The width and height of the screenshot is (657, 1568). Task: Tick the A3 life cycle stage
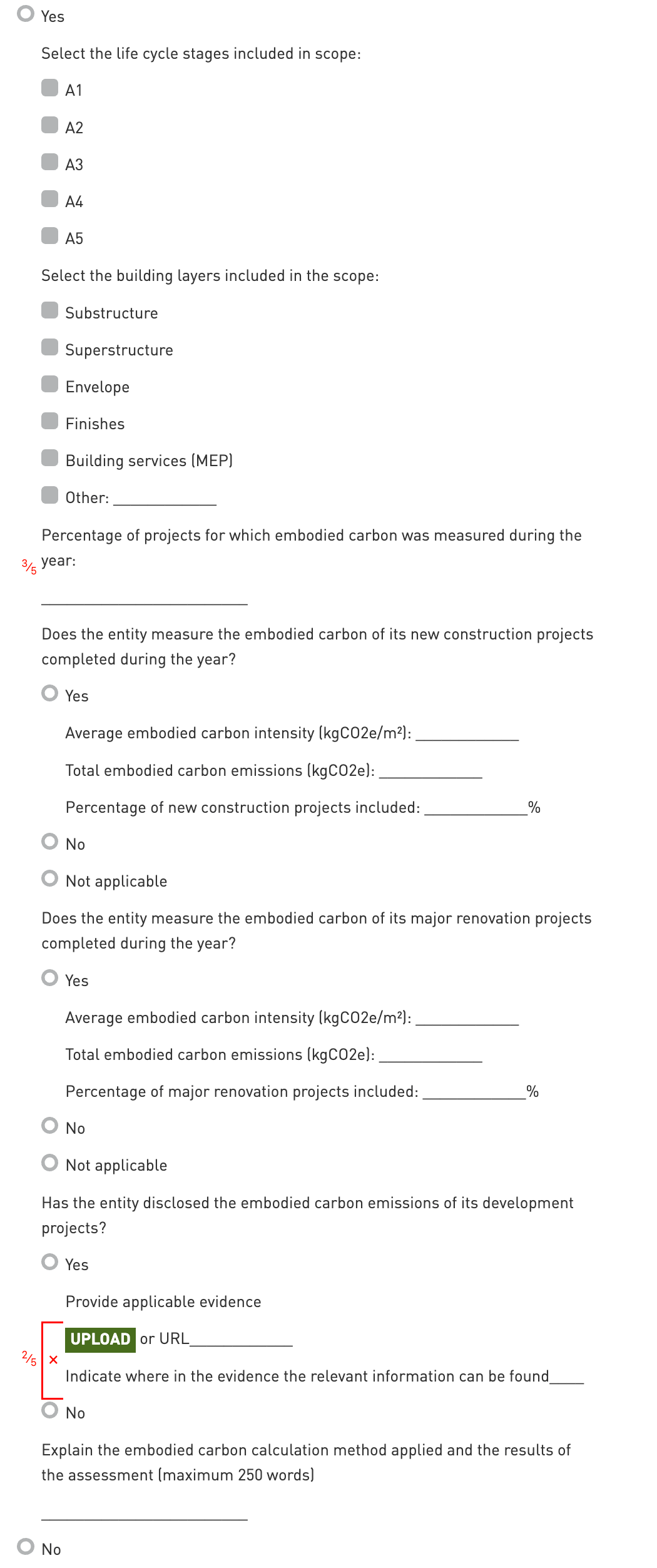pyautogui.click(x=50, y=162)
